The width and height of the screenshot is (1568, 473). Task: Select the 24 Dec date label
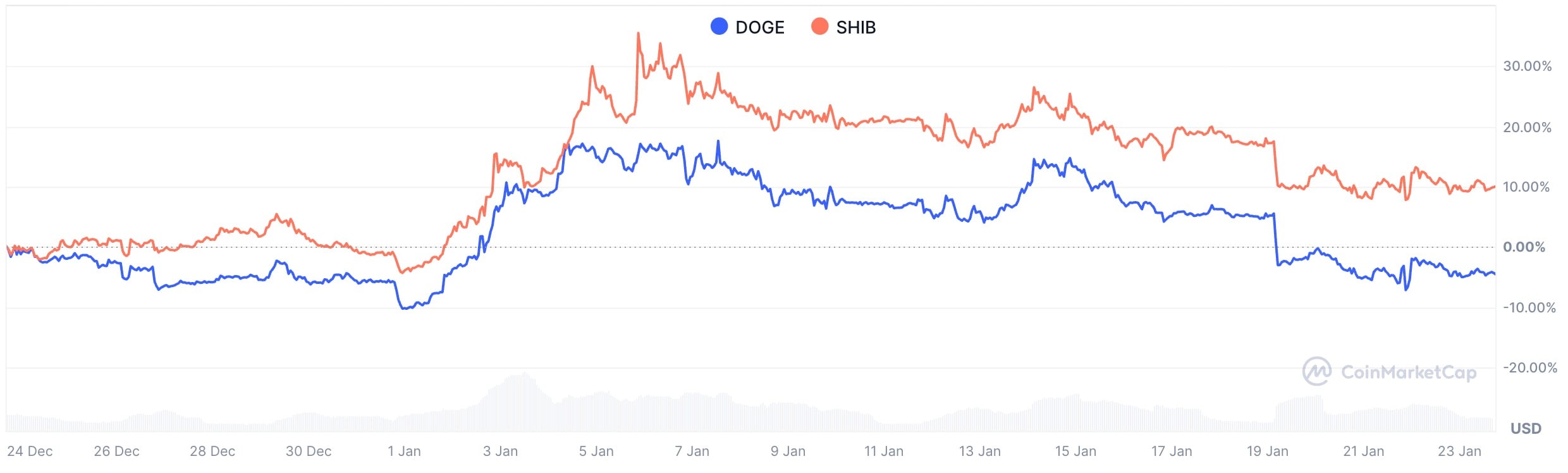point(30,451)
